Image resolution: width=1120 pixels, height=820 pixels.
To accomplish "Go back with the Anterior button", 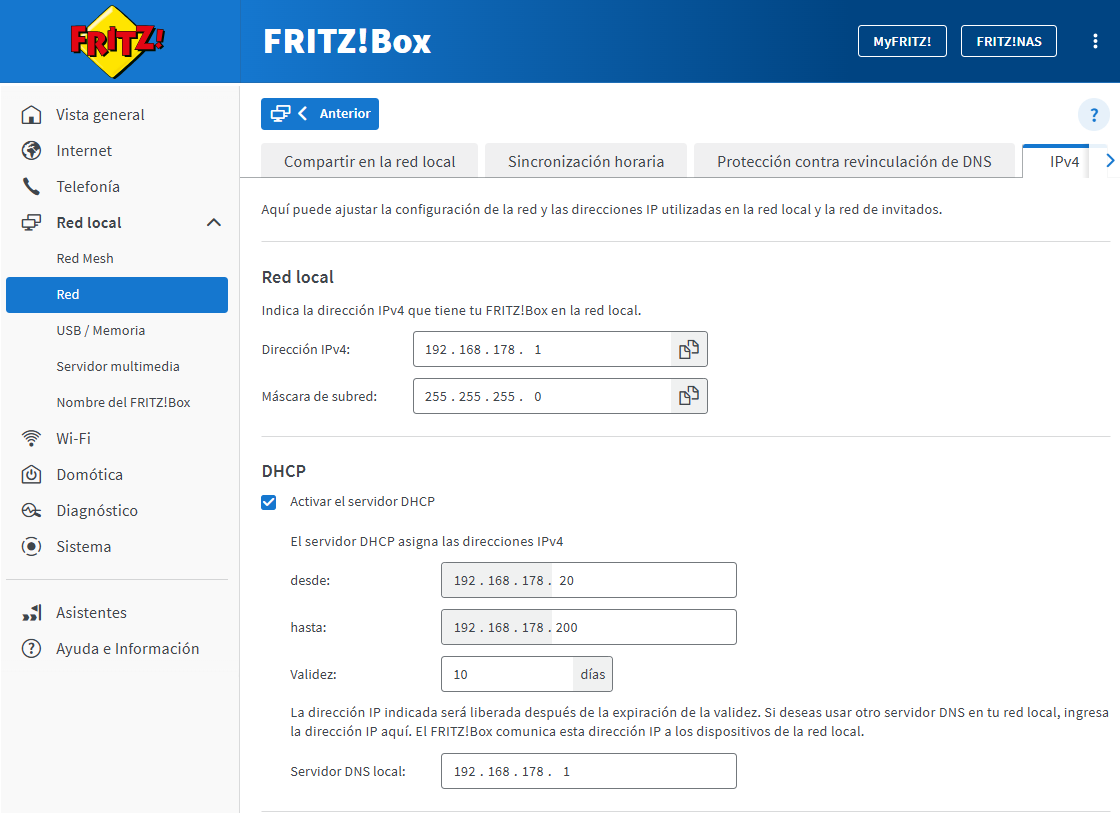I will point(320,114).
